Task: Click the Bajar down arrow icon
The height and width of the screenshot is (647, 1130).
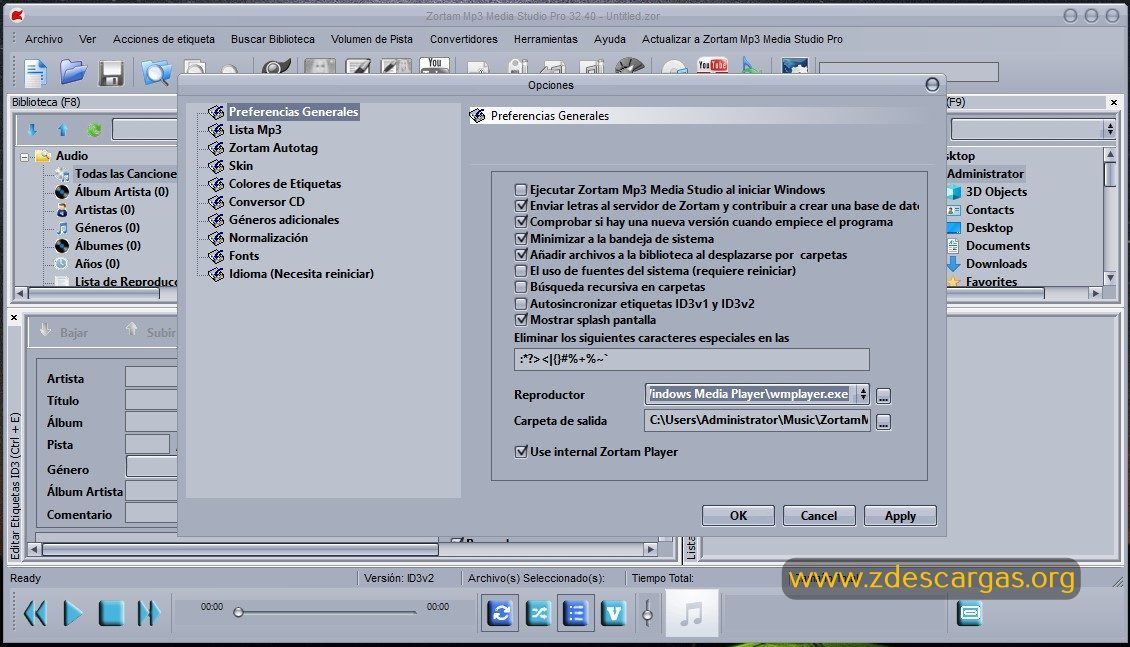Action: click(45, 330)
